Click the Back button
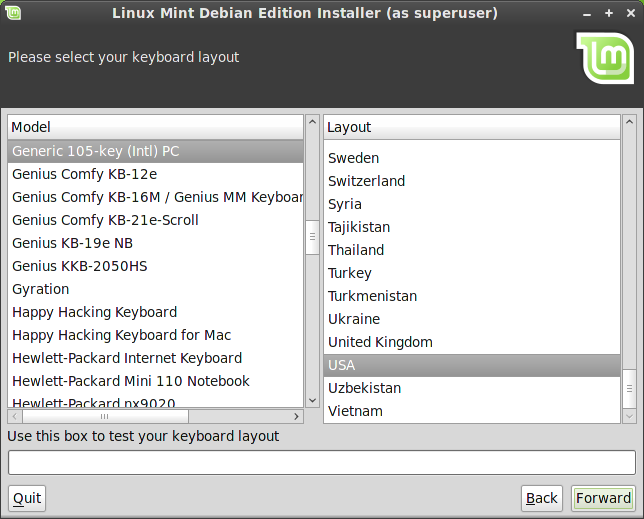 tap(541, 498)
